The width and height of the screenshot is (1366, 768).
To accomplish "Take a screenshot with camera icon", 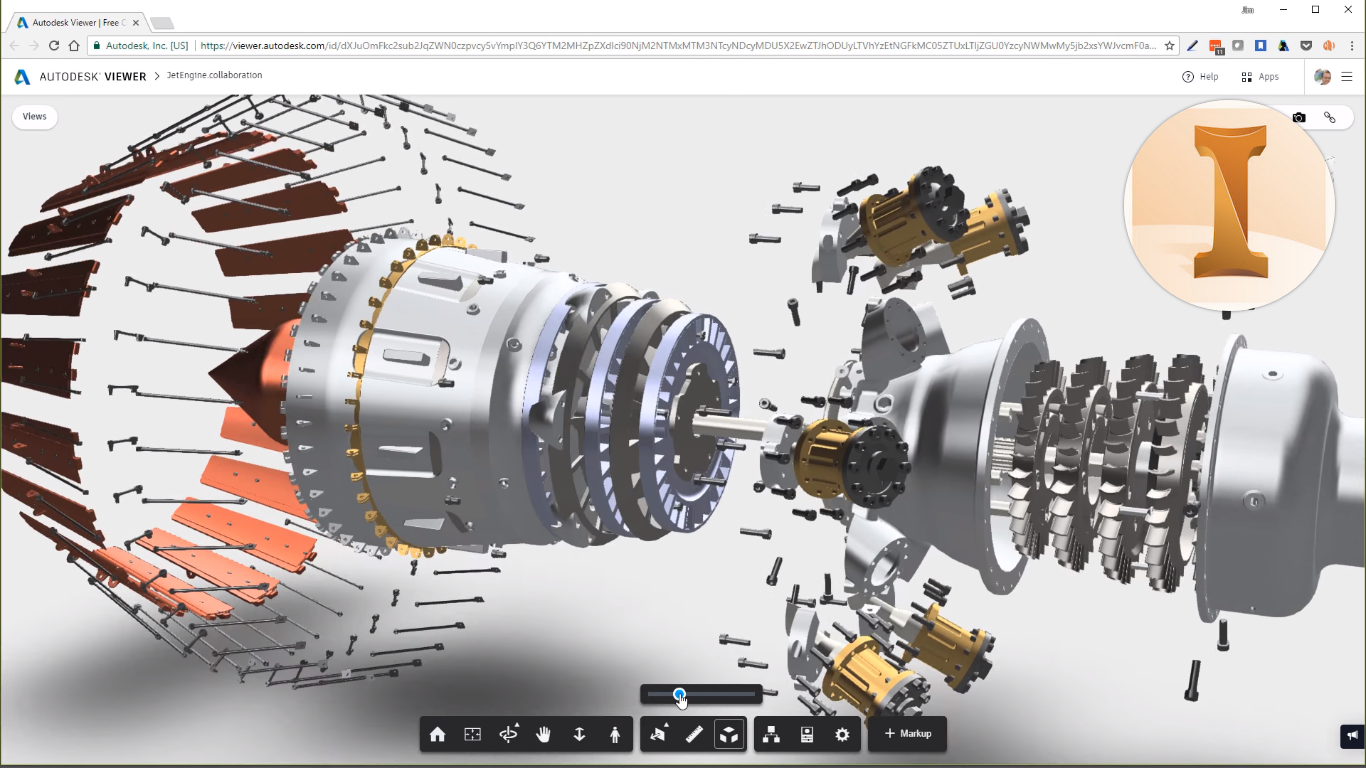I will pyautogui.click(x=1299, y=117).
